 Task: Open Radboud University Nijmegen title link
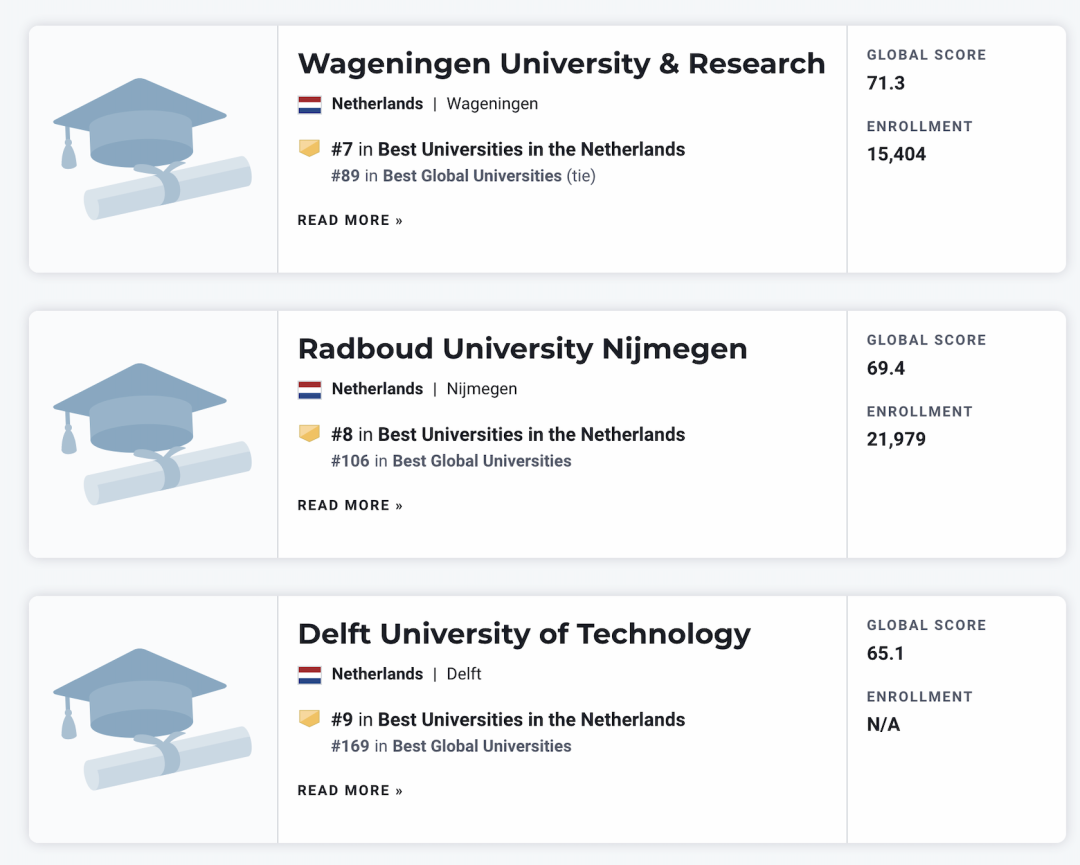(x=522, y=349)
